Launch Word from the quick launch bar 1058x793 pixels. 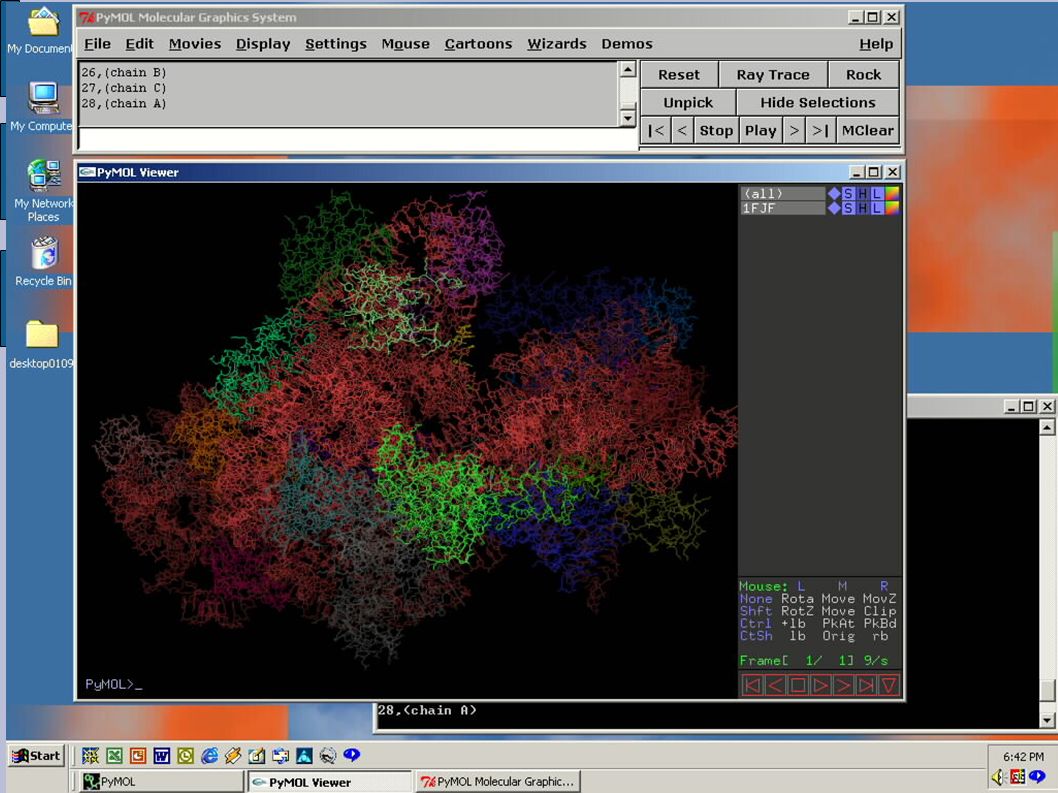tap(161, 756)
